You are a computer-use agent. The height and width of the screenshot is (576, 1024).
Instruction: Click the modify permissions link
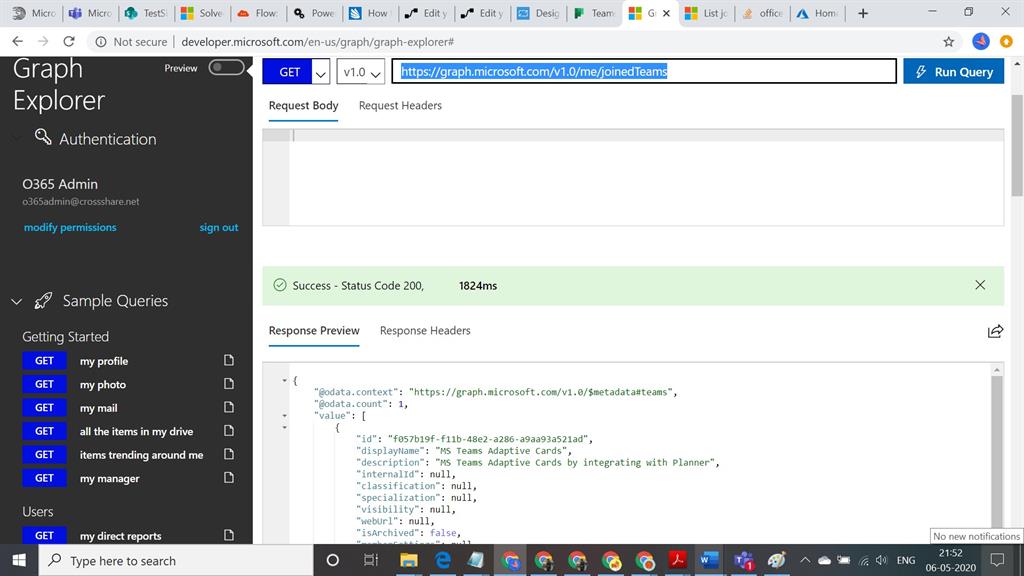pyautogui.click(x=70, y=228)
